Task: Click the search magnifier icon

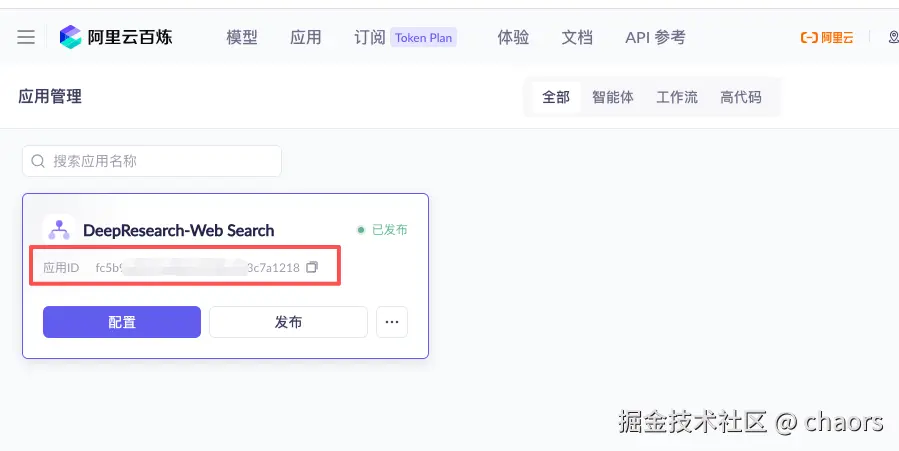Action: pos(38,161)
